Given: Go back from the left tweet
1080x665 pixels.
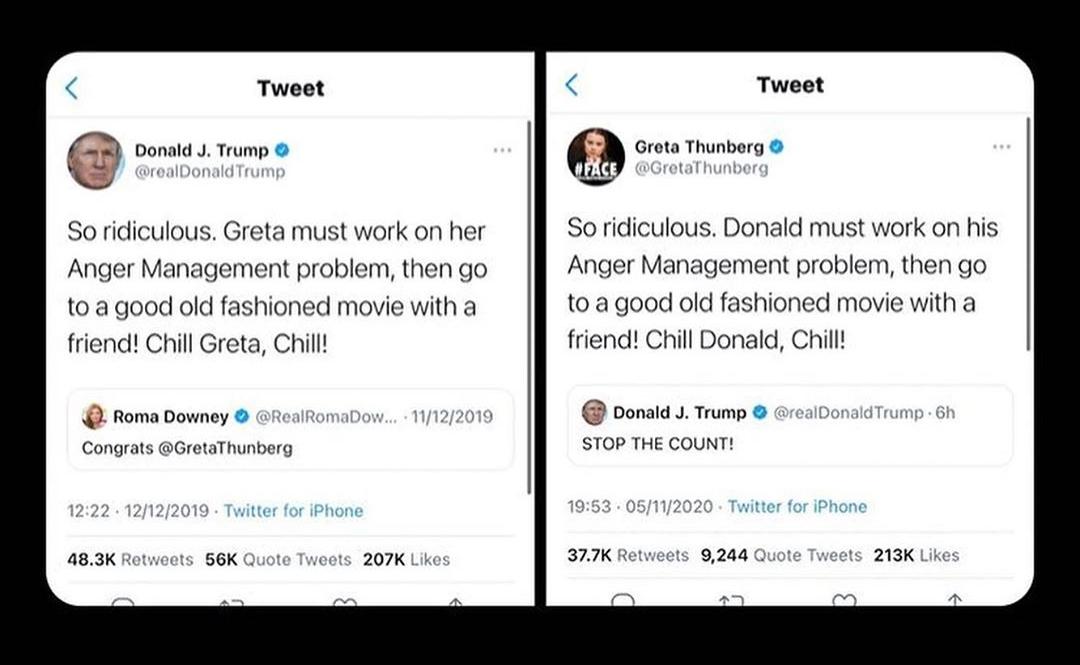Looking at the screenshot, I should 71,88.
